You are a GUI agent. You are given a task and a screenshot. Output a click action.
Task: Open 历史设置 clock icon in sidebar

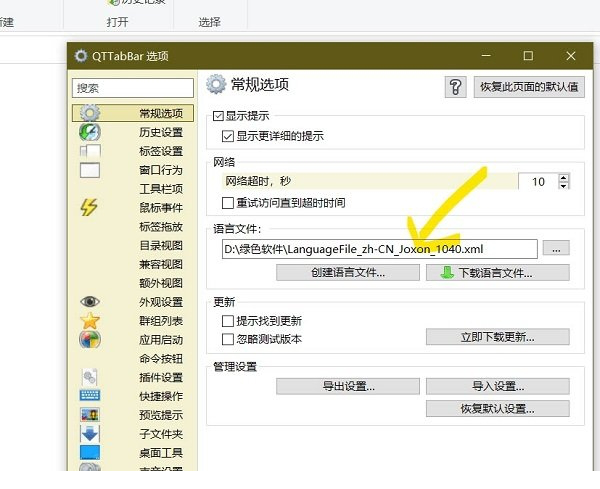pos(90,132)
